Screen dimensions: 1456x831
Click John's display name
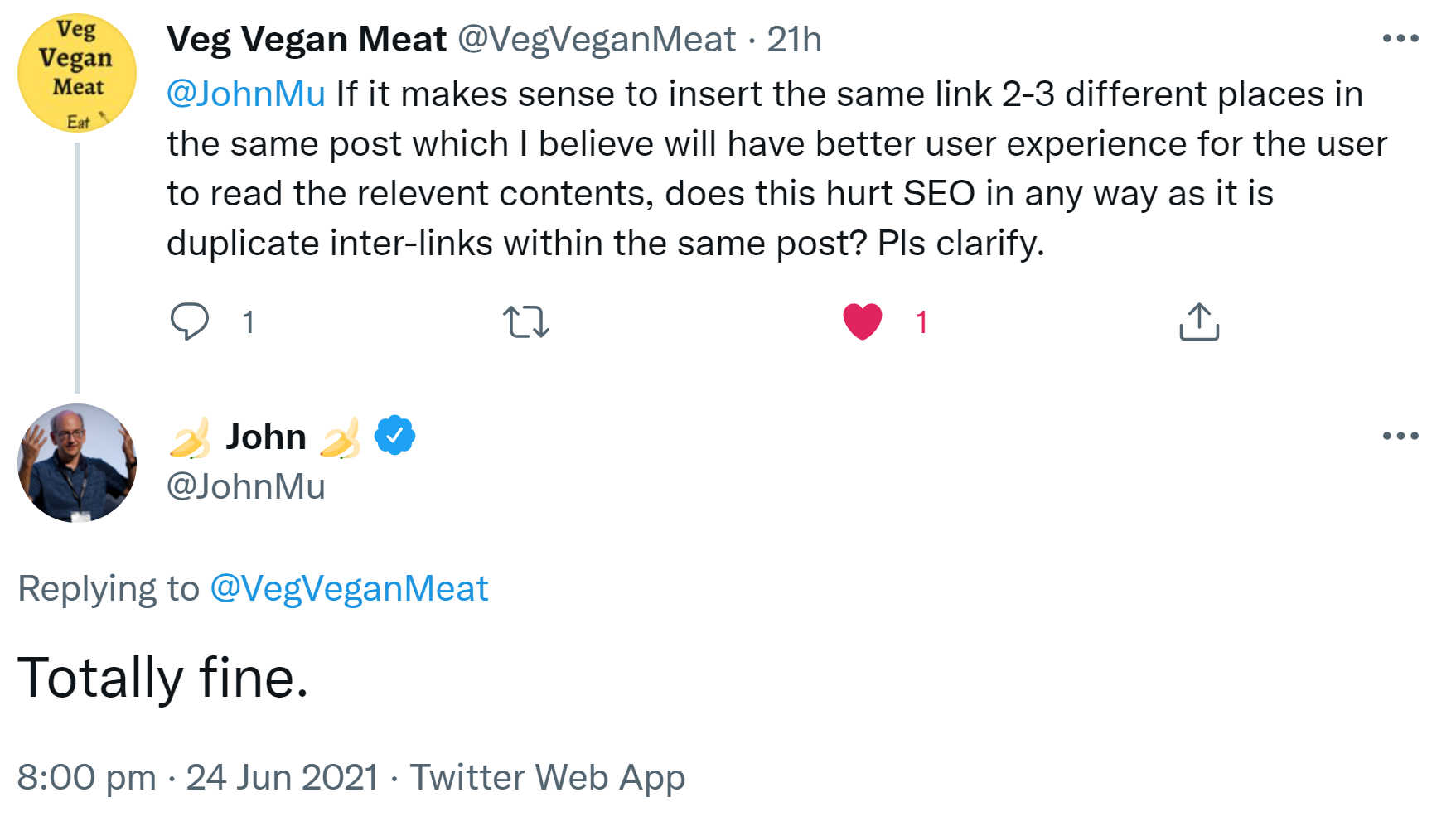[x=265, y=437]
